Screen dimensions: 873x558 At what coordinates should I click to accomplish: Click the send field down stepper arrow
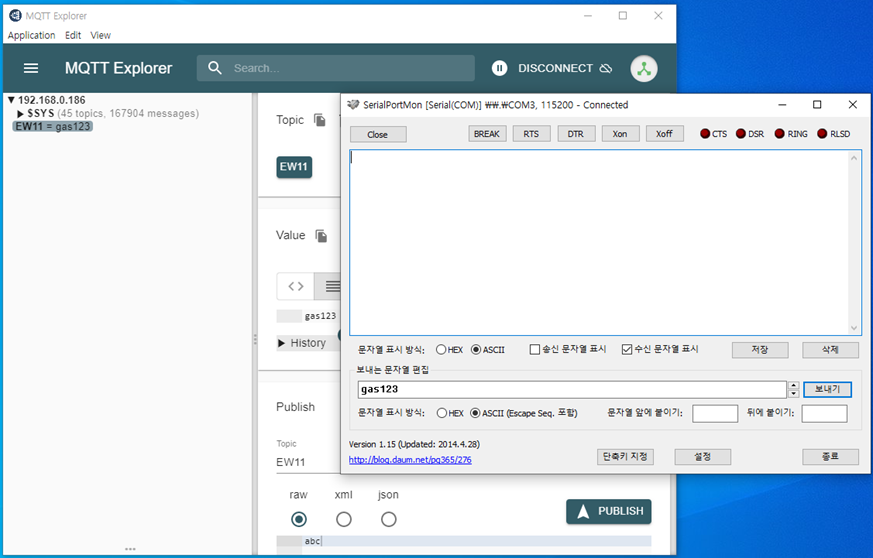pos(793,394)
